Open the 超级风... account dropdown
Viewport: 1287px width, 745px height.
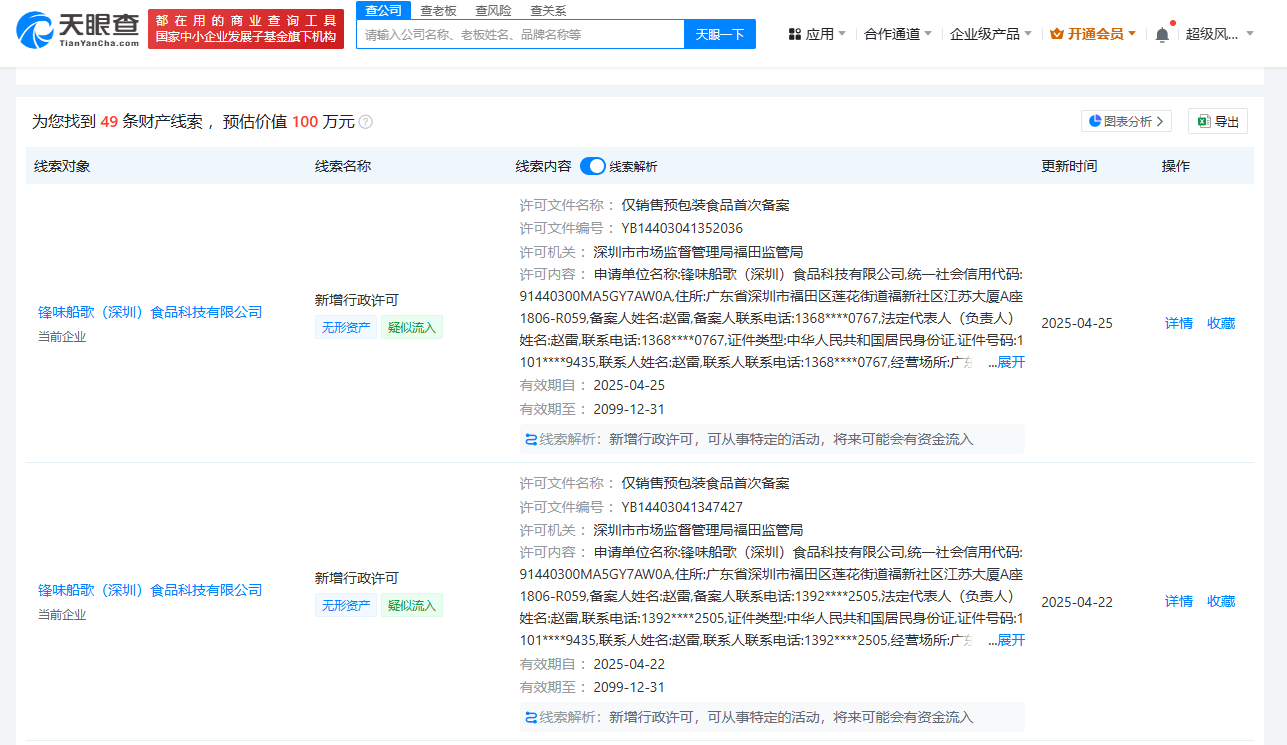click(1220, 34)
